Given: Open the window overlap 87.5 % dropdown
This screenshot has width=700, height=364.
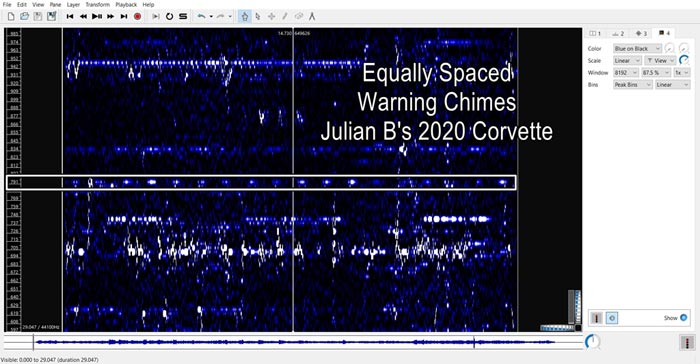Looking at the screenshot, I should [x=656, y=72].
